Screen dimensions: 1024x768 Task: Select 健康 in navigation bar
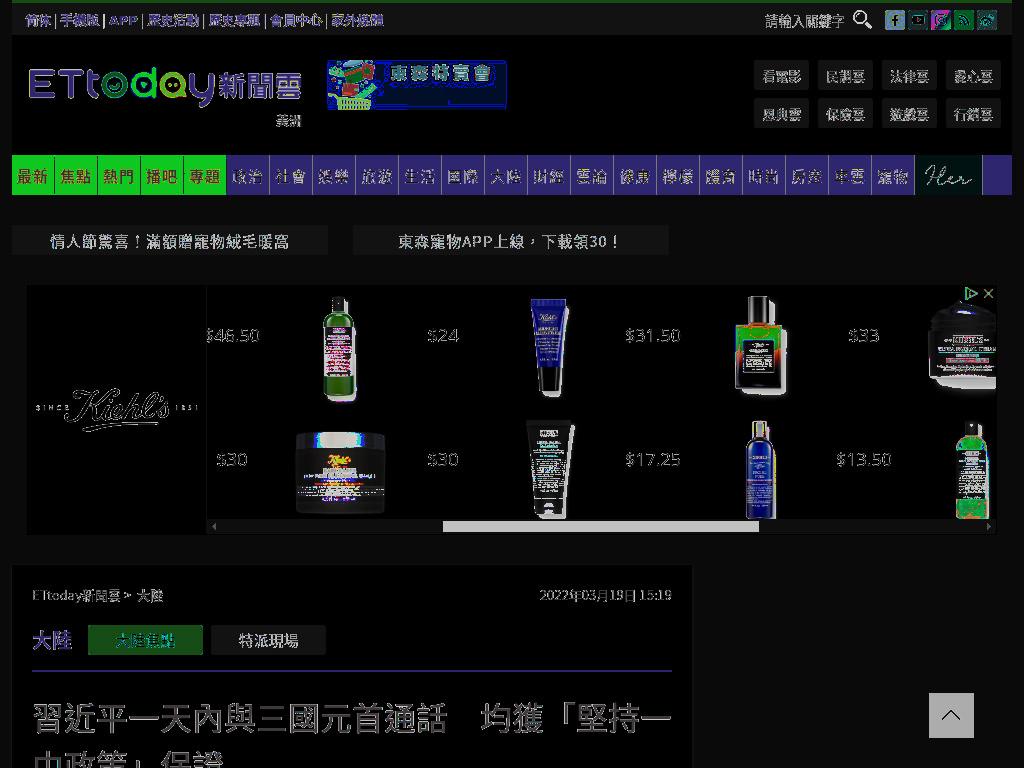[635, 176]
